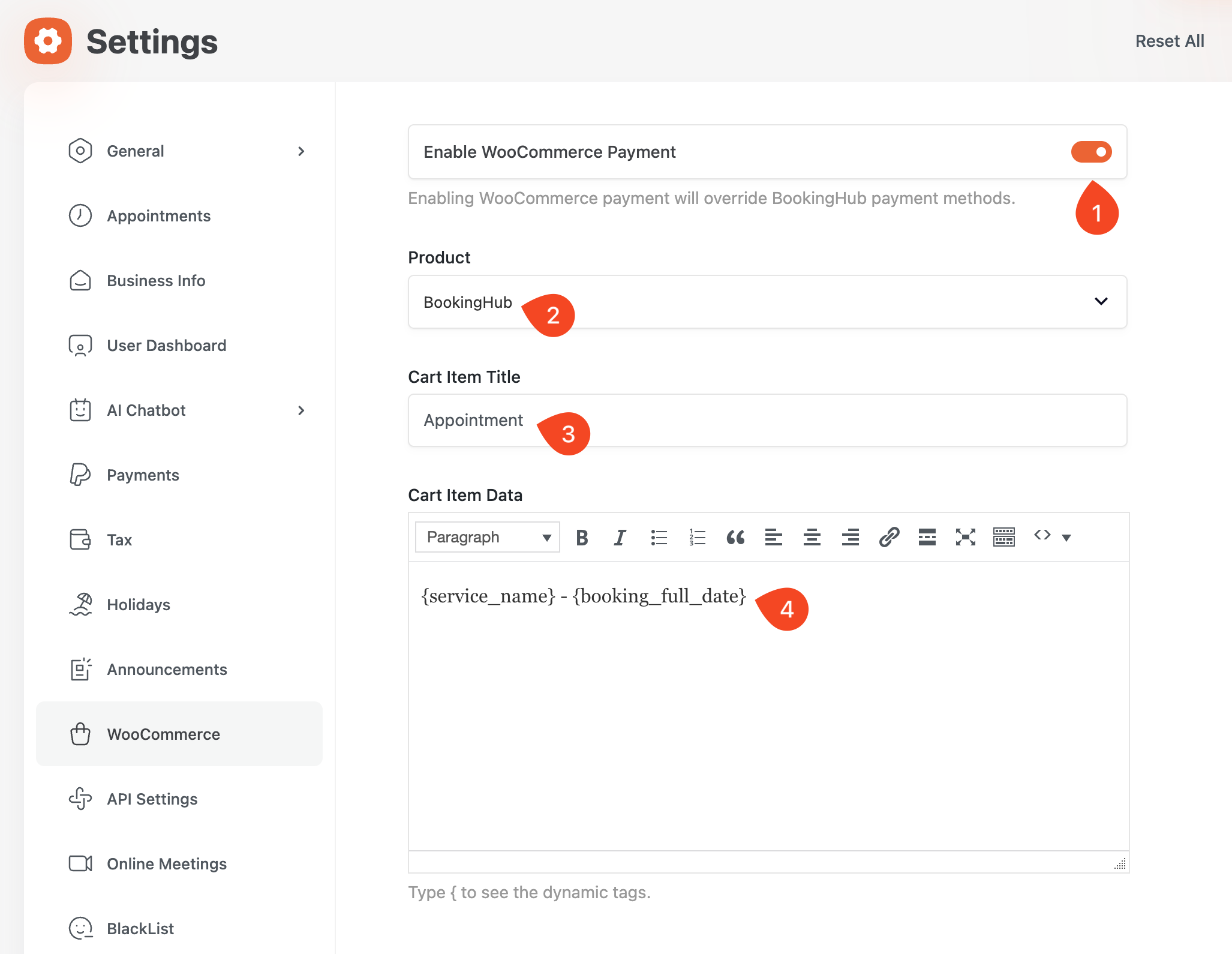
Task: Click the insert link icon
Action: tap(889, 537)
